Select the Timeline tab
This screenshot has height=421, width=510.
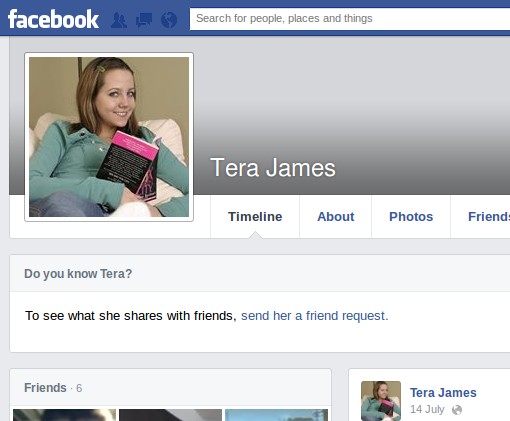pyautogui.click(x=255, y=217)
